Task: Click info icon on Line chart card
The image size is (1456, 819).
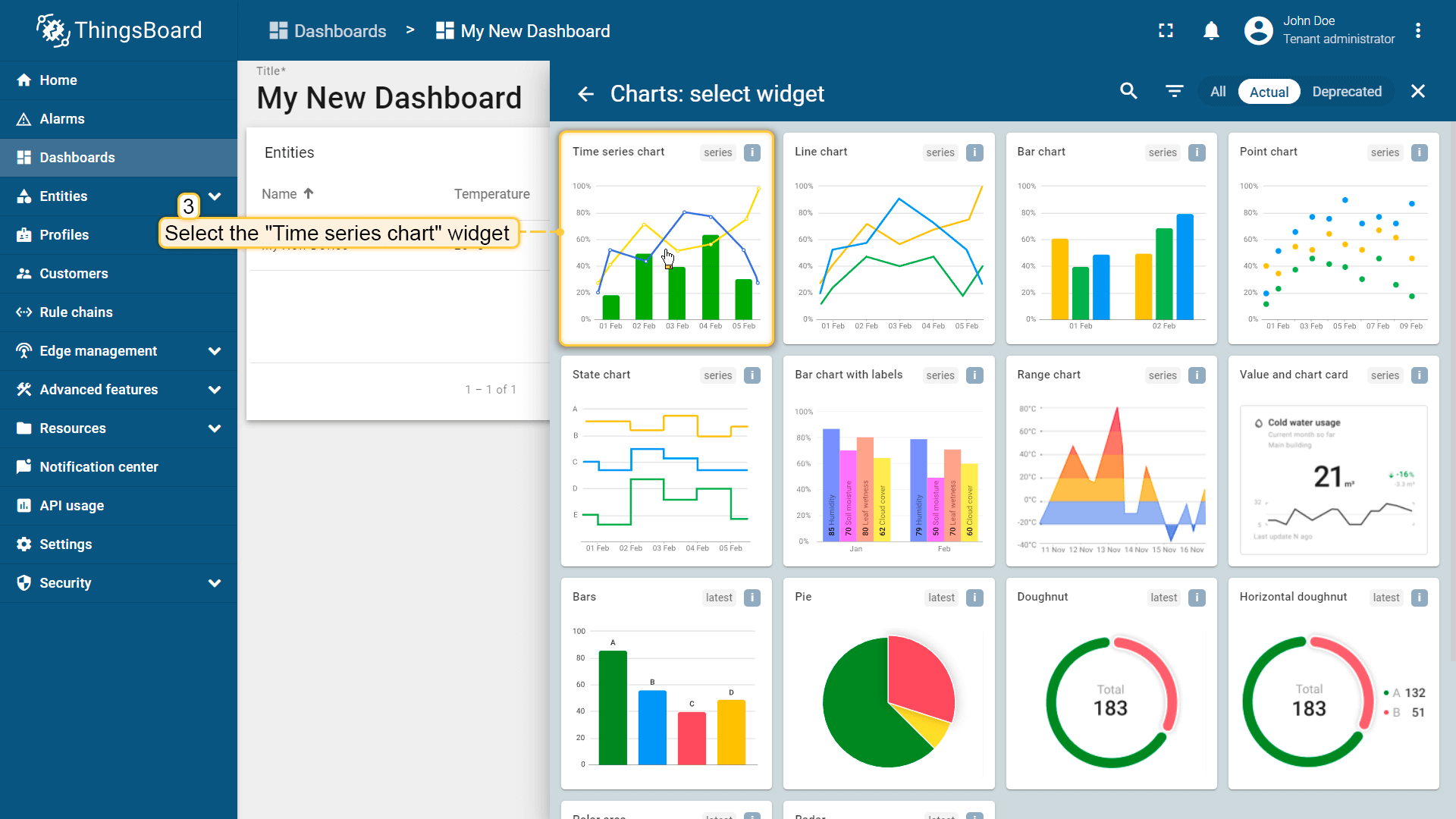Action: (x=974, y=152)
